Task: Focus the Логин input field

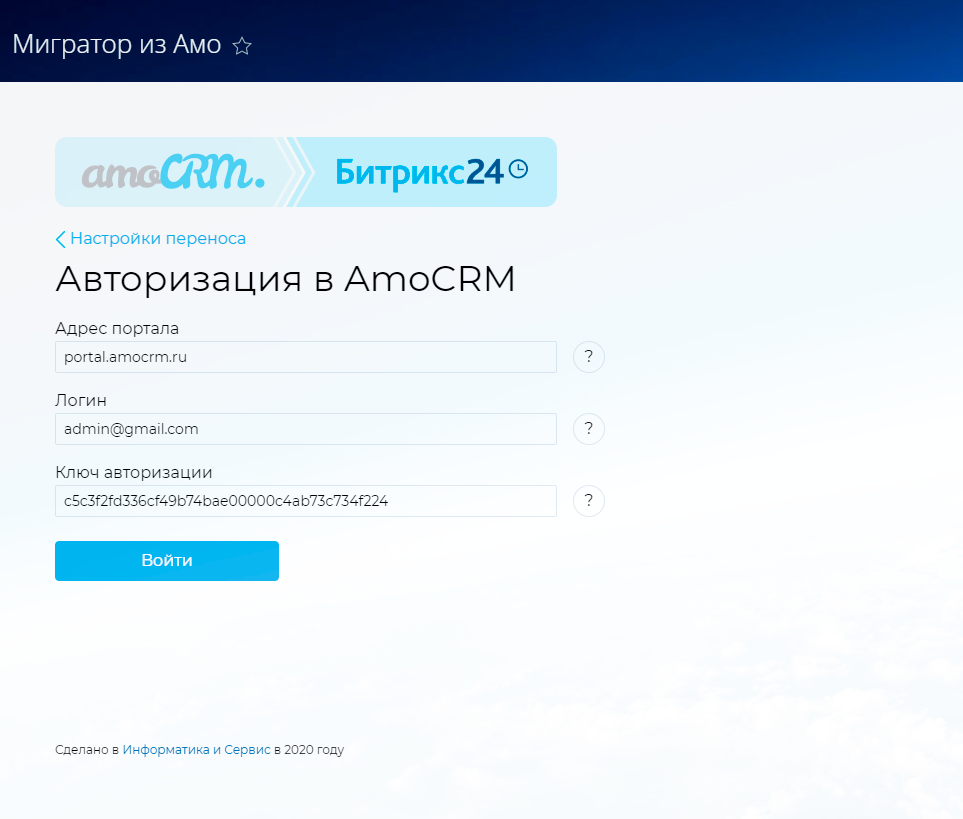Action: tap(306, 429)
